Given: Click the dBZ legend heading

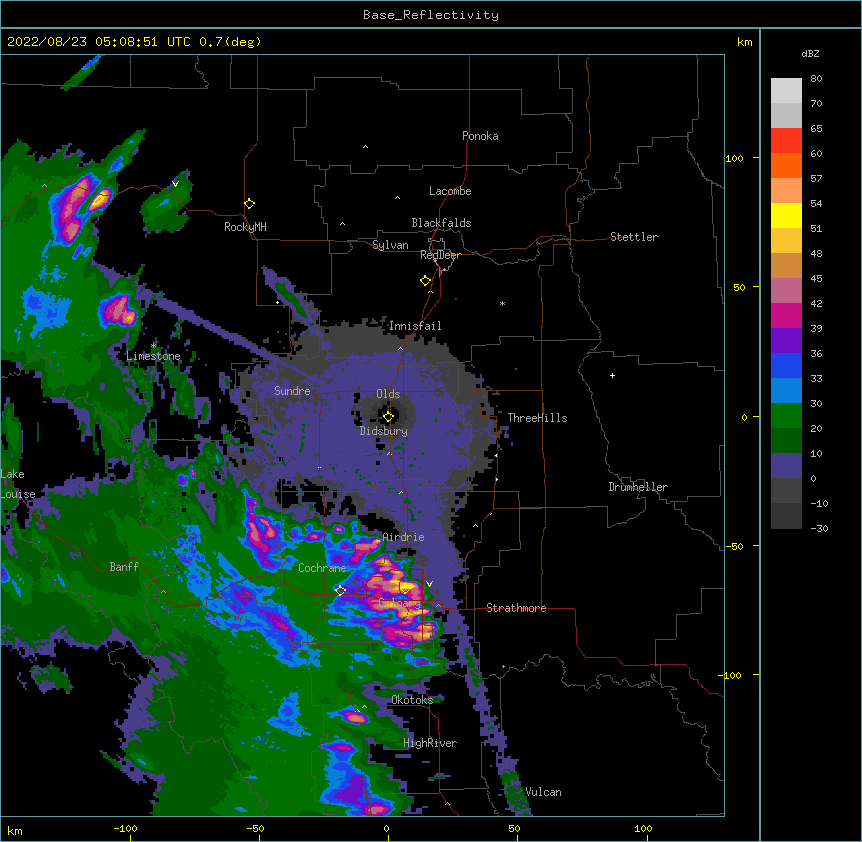Looking at the screenshot, I should [810, 54].
